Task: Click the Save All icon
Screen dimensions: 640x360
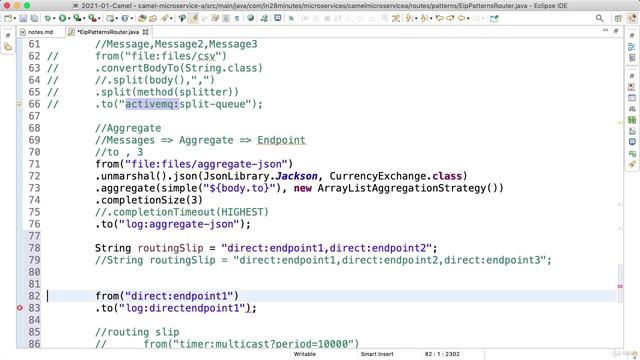Action: (34, 18)
